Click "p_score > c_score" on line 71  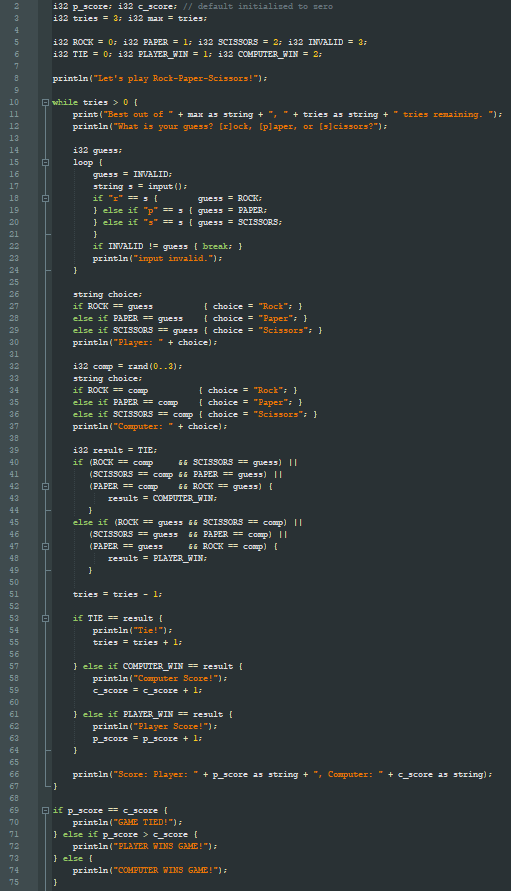[145, 835]
